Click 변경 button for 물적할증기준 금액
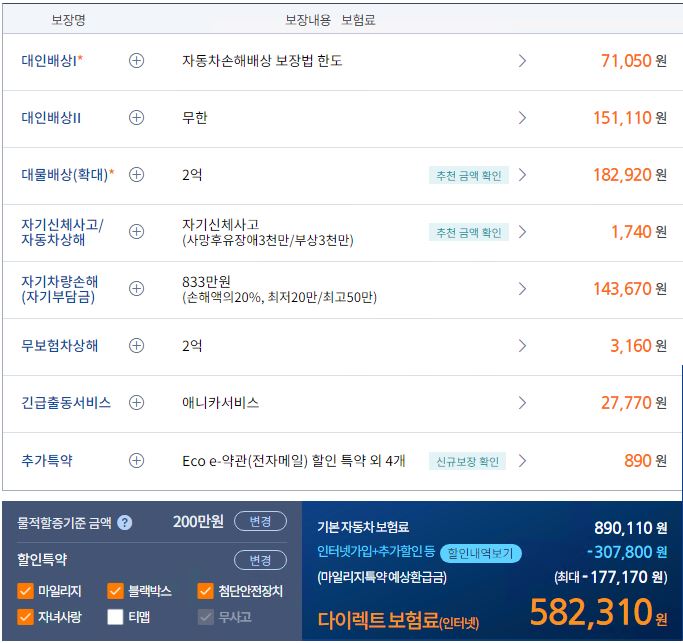This screenshot has width=683, height=643. tap(260, 521)
